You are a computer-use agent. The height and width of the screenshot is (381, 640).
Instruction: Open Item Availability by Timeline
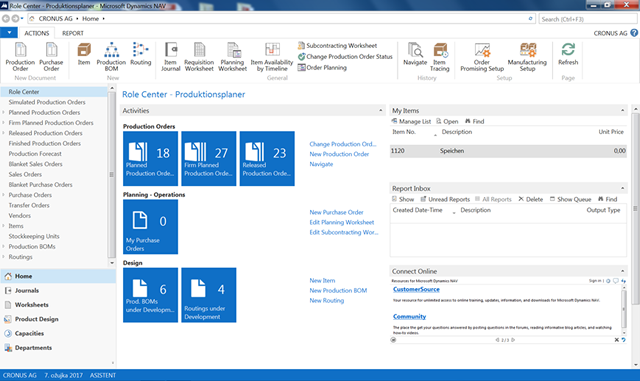point(271,57)
